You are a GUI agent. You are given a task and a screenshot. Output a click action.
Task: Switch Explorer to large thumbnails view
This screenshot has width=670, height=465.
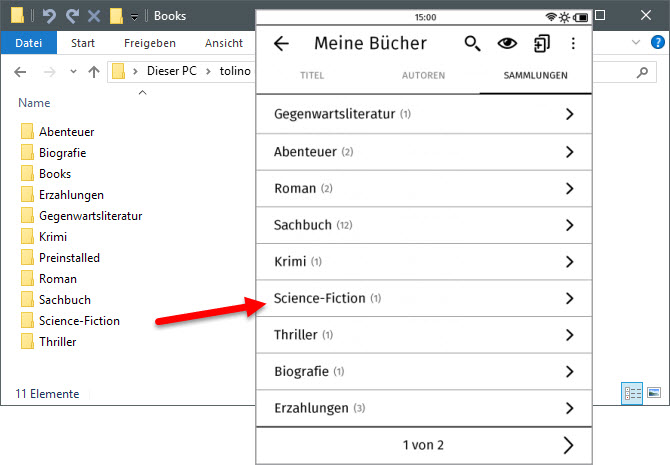coord(654,394)
